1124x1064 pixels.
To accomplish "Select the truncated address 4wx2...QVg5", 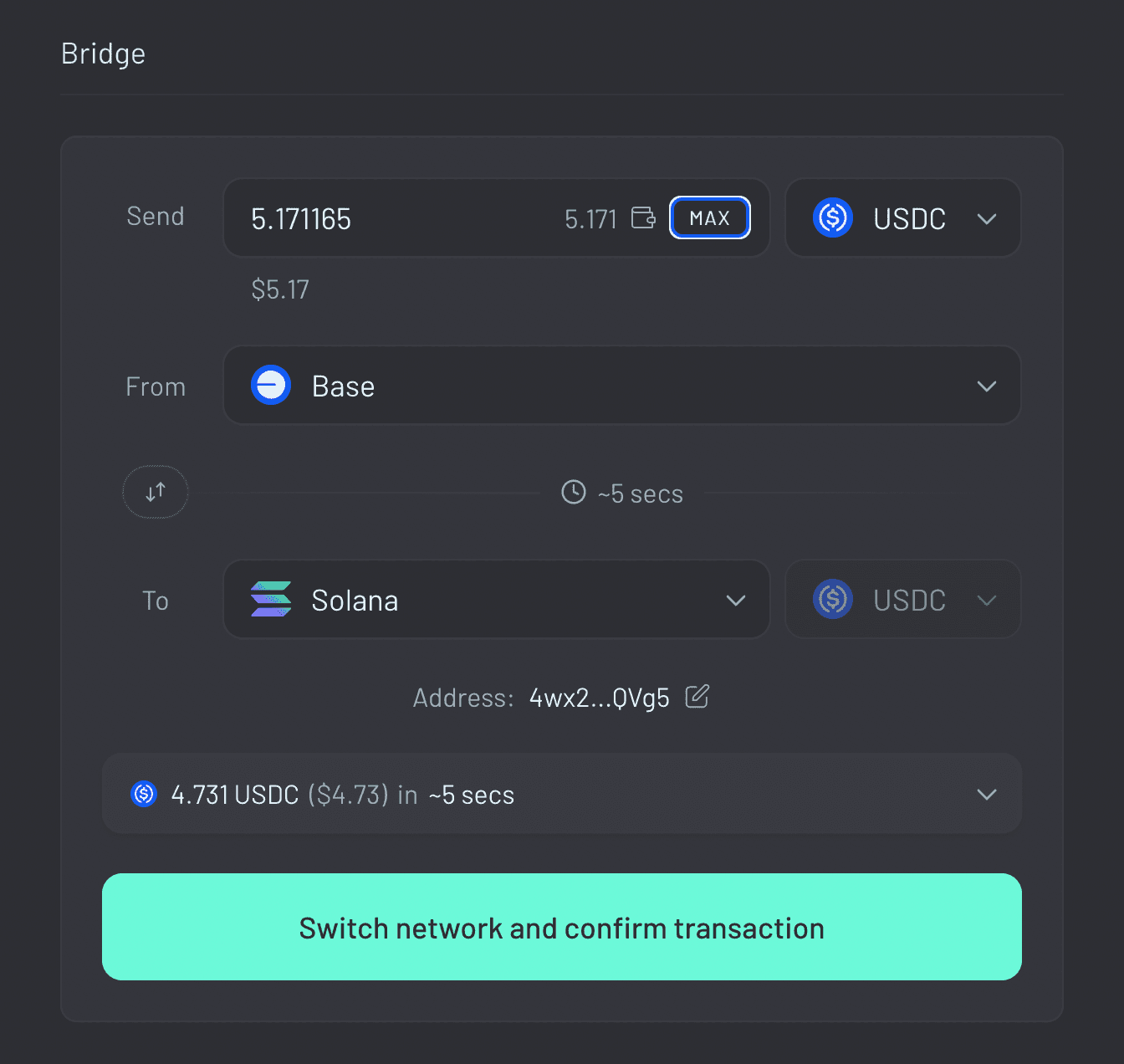I will tap(599, 697).
